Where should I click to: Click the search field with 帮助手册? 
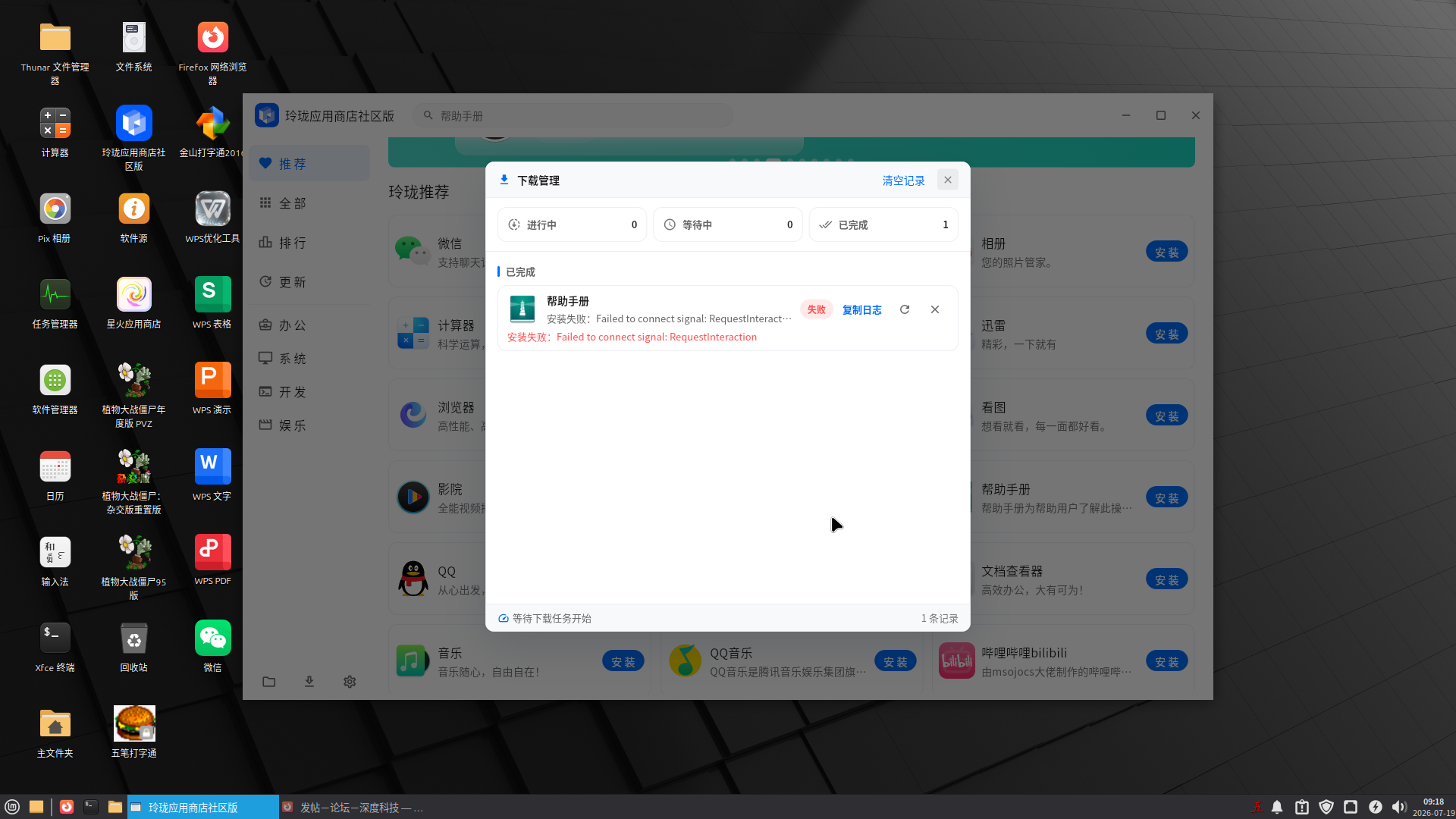point(573,115)
